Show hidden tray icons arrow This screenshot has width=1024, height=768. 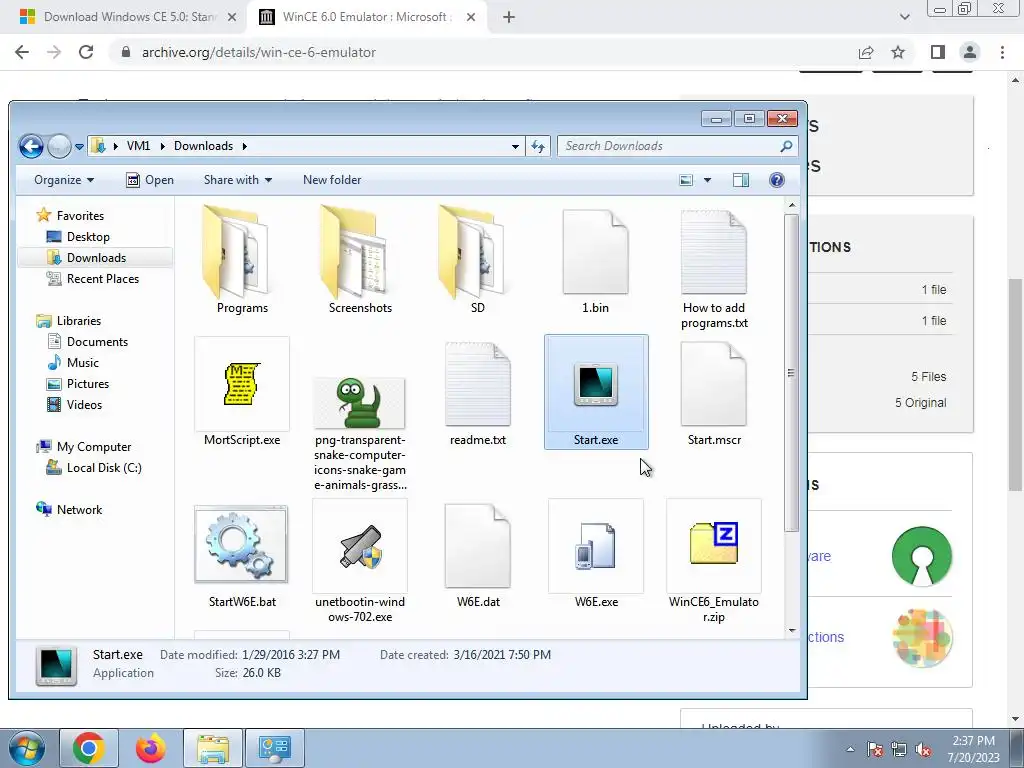pos(850,749)
